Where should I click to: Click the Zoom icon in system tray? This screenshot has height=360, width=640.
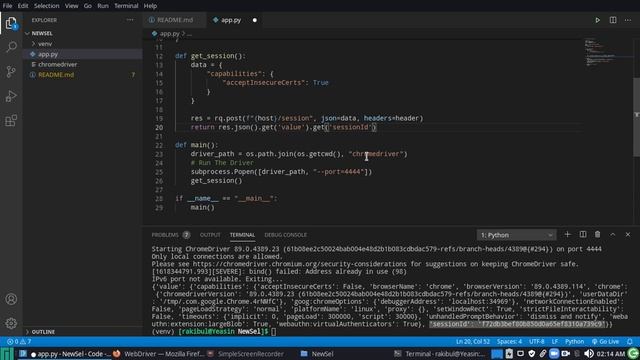tap(554, 354)
